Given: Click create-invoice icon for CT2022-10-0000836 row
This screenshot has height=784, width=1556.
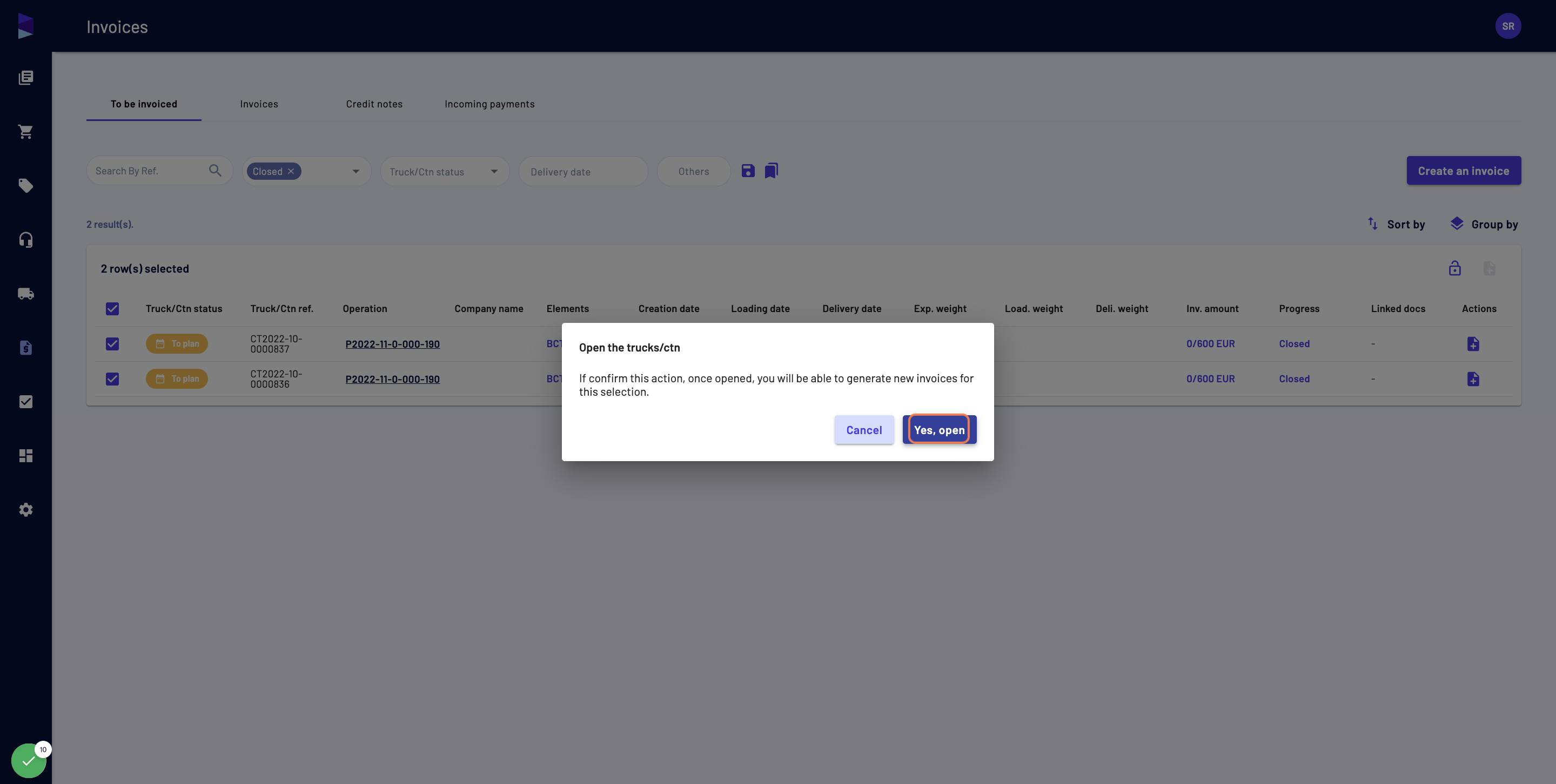Looking at the screenshot, I should click(x=1473, y=379).
